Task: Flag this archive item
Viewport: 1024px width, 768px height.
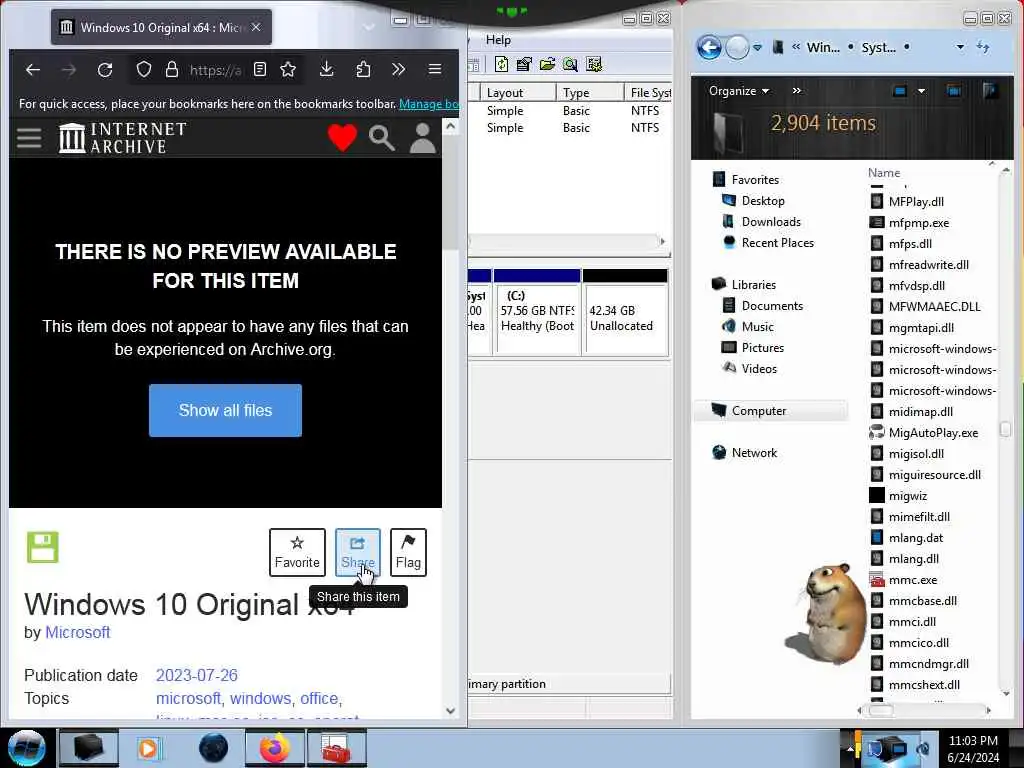Action: pyautogui.click(x=408, y=552)
